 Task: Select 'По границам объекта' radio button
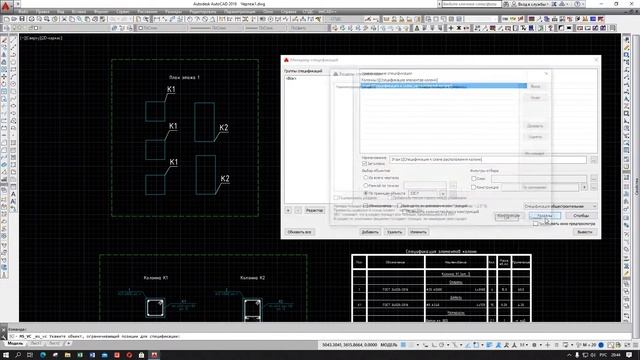(366, 193)
